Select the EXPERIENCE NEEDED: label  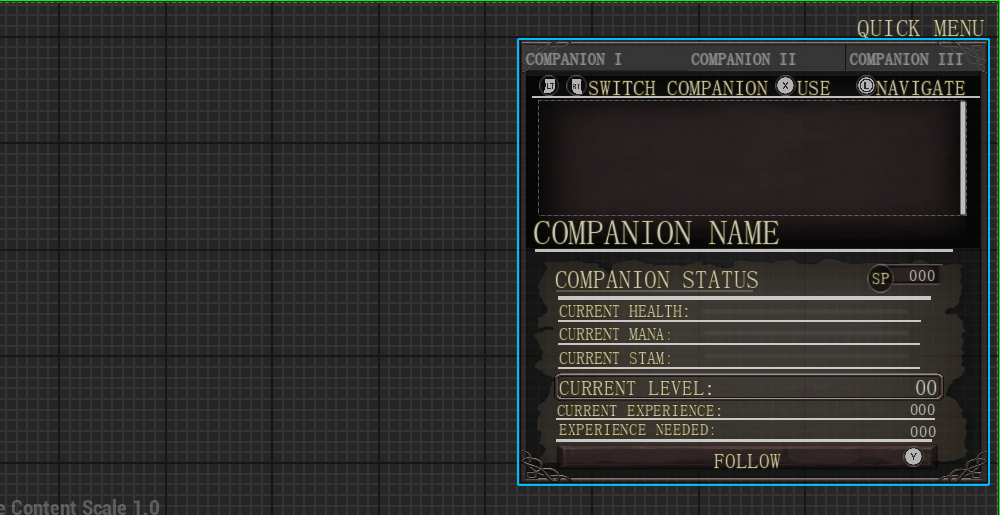pyautogui.click(x=637, y=430)
